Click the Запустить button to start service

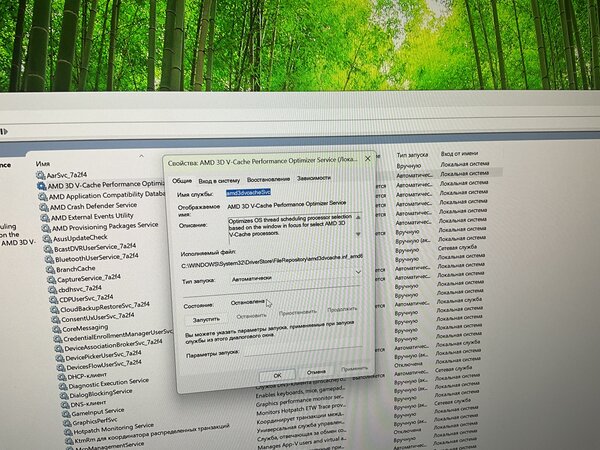point(206,319)
